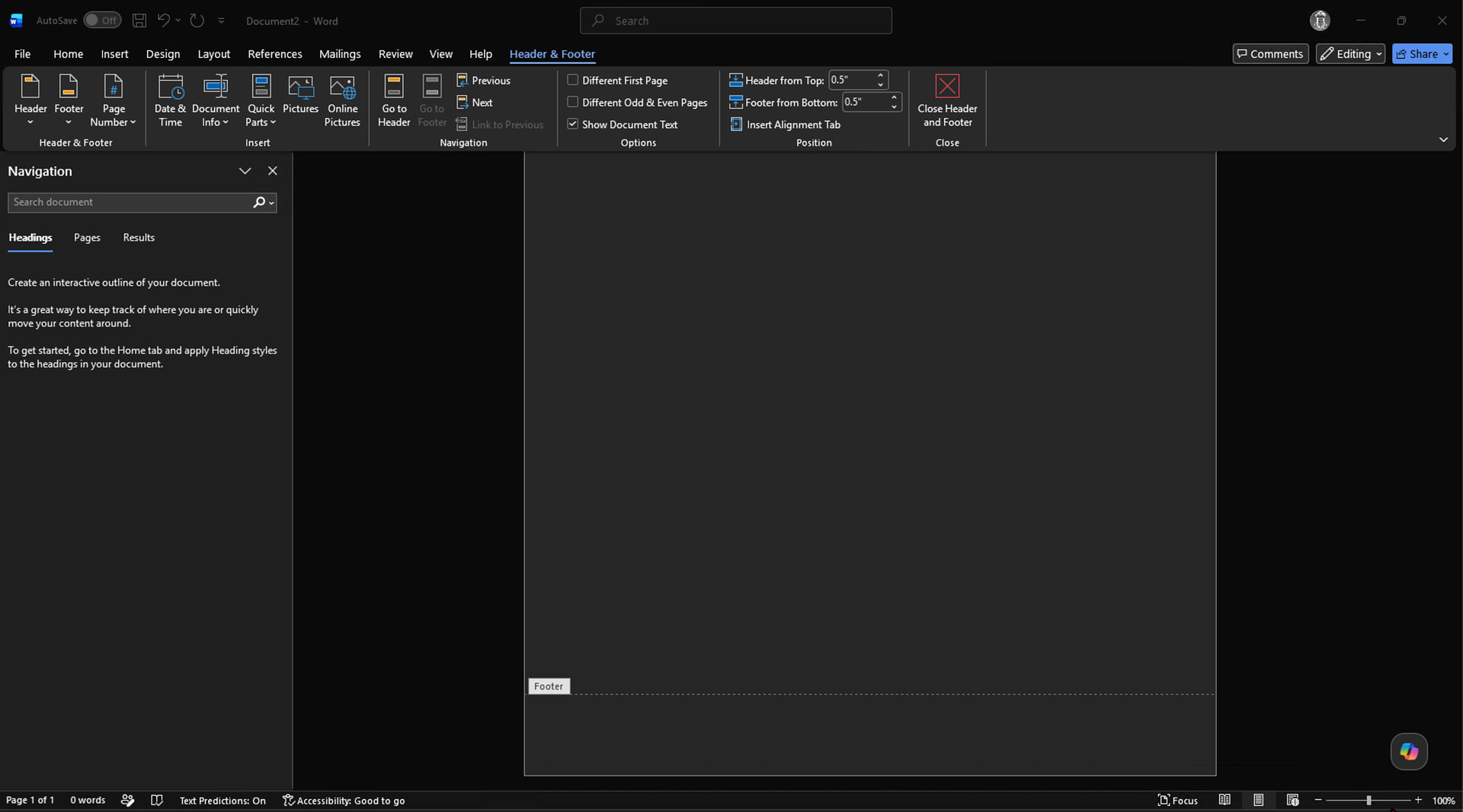Image resolution: width=1463 pixels, height=812 pixels.
Task: Switch to Read Mode view
Action: (x=1225, y=800)
